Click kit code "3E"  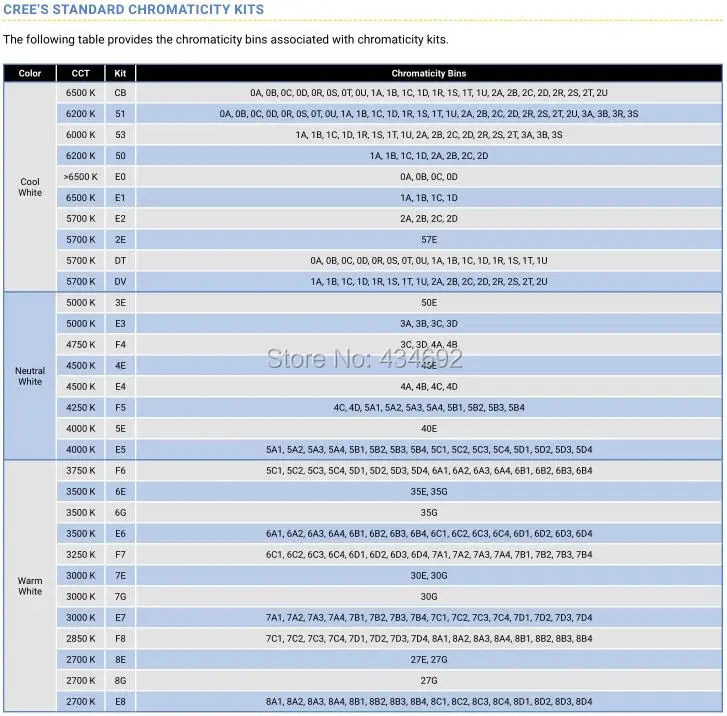point(120,302)
